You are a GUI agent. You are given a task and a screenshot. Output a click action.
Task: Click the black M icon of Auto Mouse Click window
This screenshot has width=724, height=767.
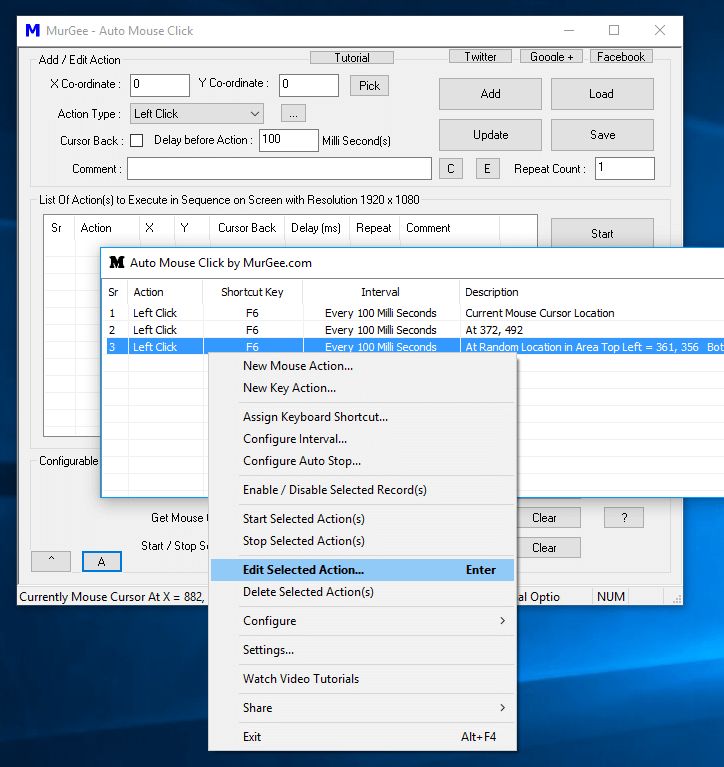[x=116, y=263]
